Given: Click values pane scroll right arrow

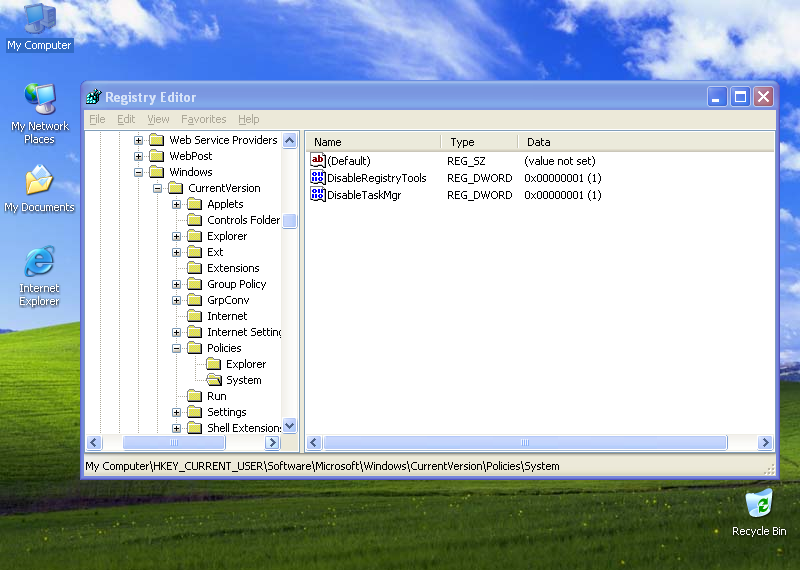Looking at the screenshot, I should coord(765,442).
